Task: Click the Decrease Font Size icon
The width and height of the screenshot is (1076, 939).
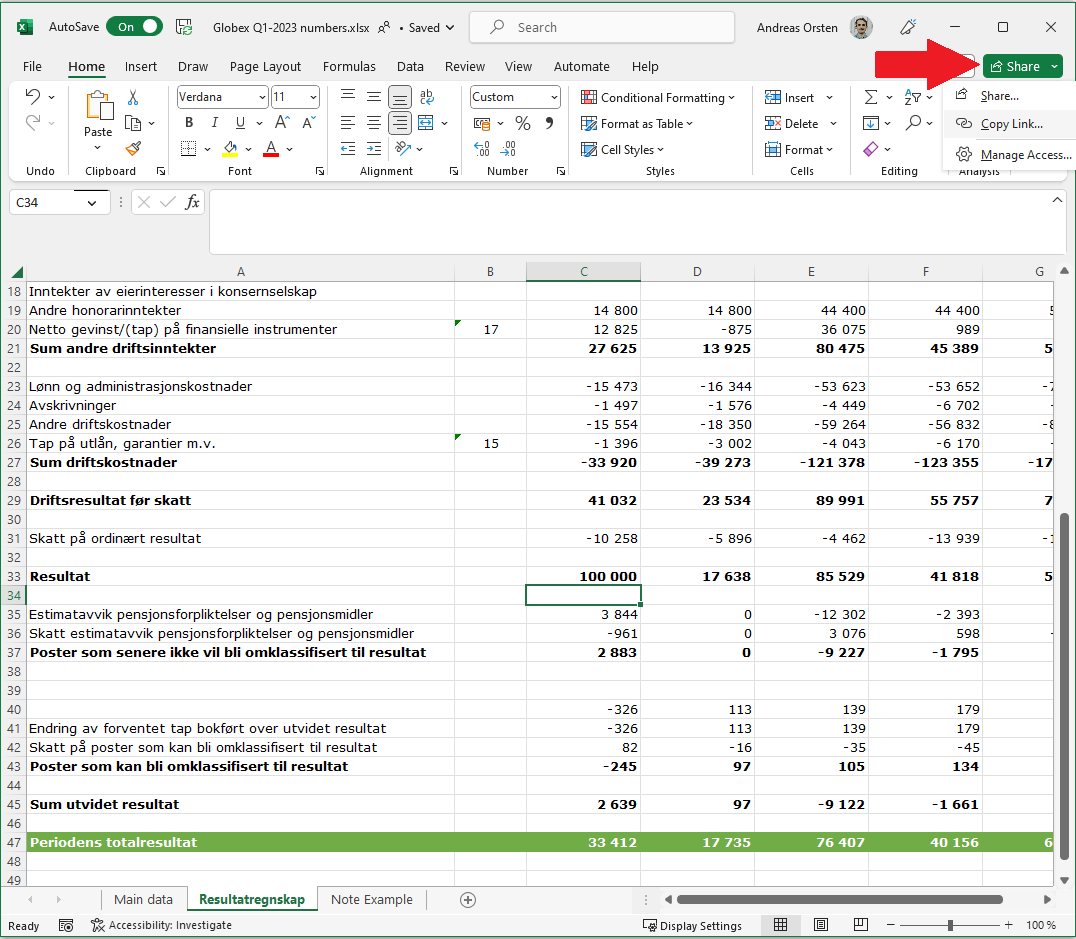Action: (x=308, y=123)
